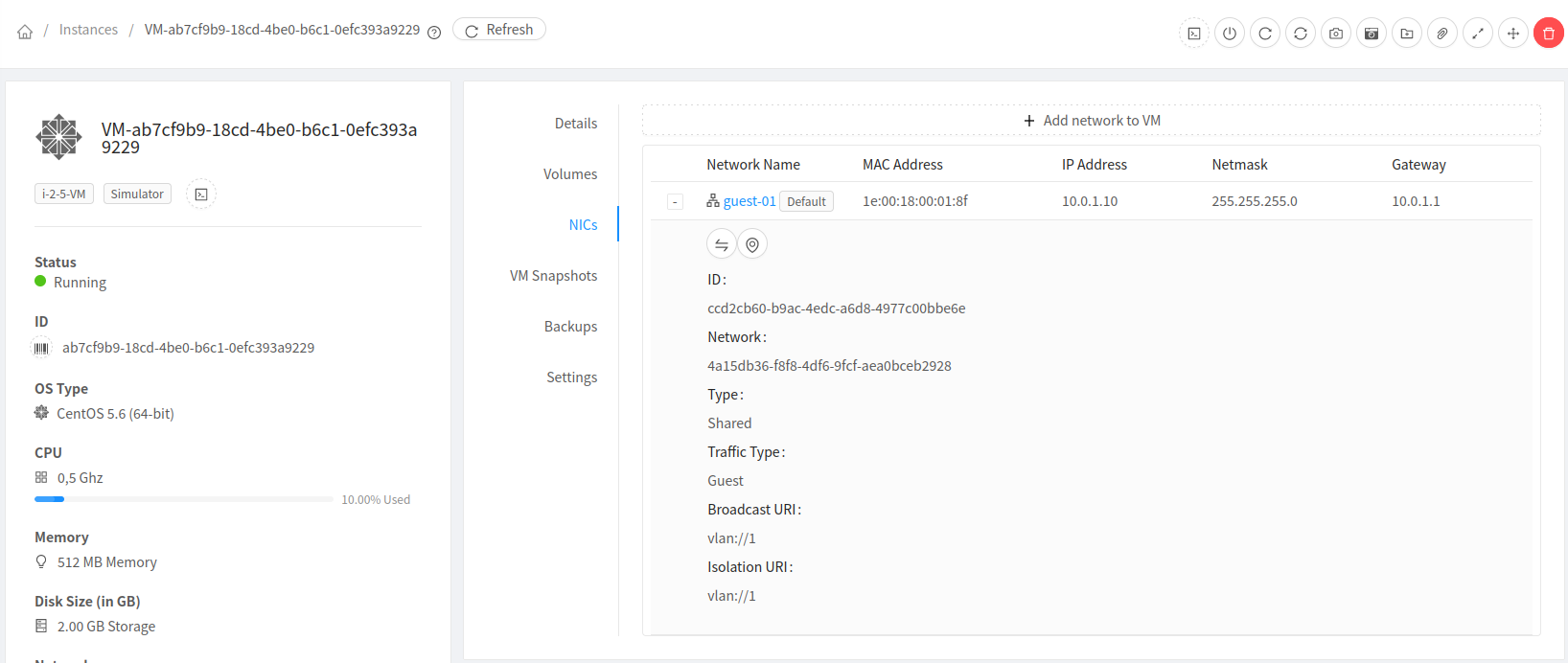Click the Refresh button
This screenshot has width=1568, height=663.
[499, 30]
